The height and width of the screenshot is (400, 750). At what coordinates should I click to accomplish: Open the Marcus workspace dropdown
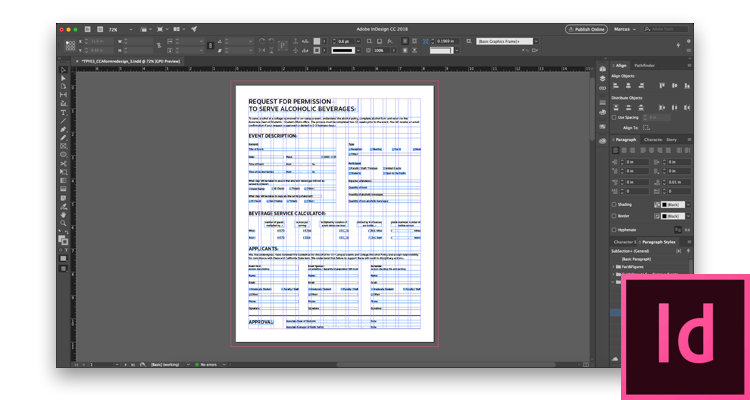tap(625, 29)
